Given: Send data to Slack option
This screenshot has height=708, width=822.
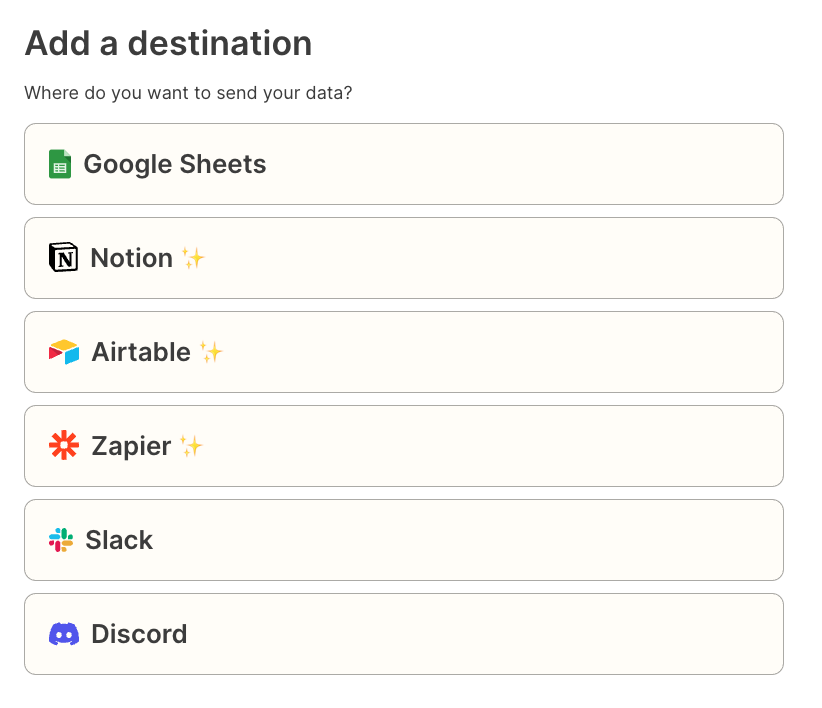Looking at the screenshot, I should (119, 540).
